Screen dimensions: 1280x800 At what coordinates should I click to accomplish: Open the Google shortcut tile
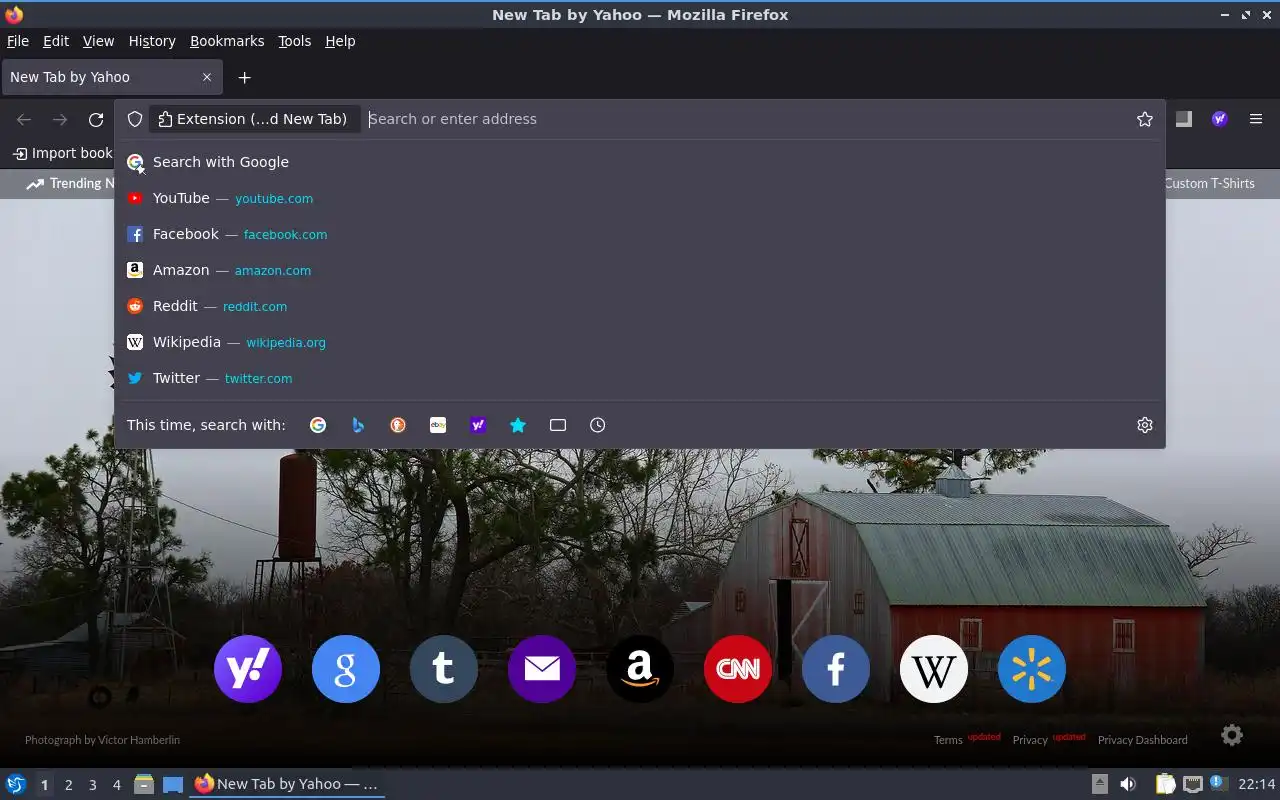point(346,669)
